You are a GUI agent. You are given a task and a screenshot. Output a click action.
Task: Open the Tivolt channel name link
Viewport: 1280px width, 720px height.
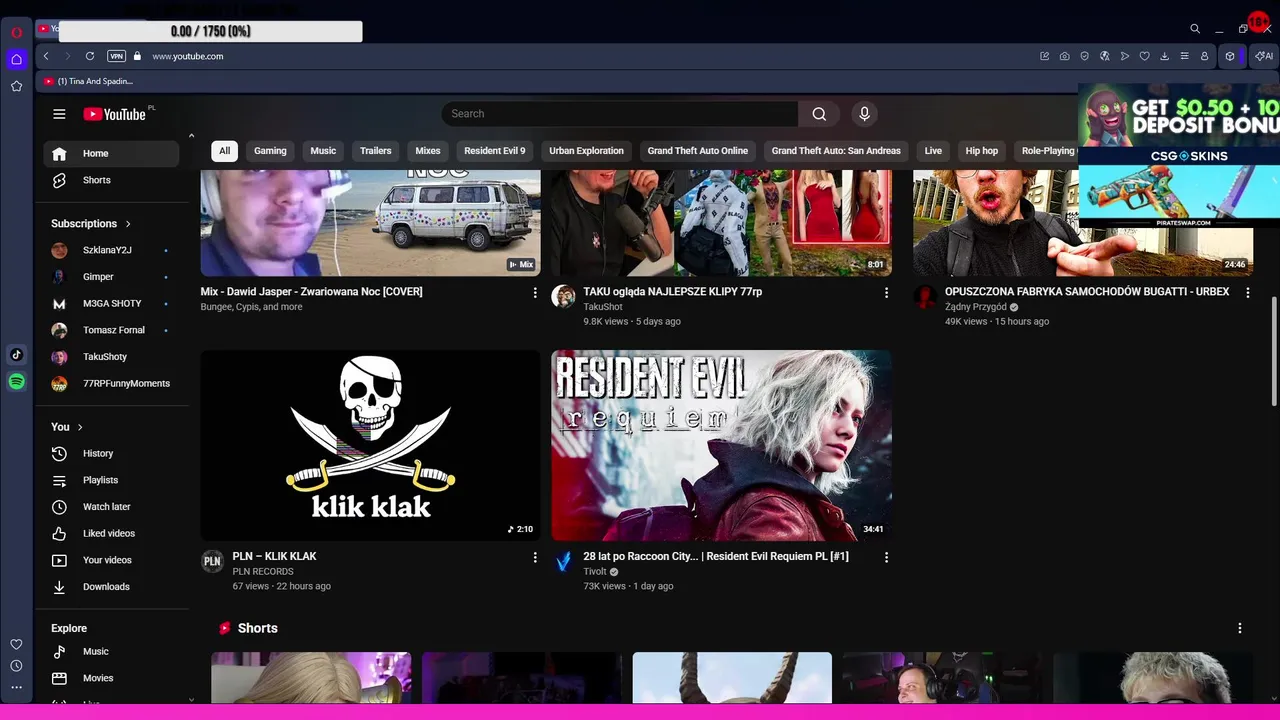pos(595,572)
